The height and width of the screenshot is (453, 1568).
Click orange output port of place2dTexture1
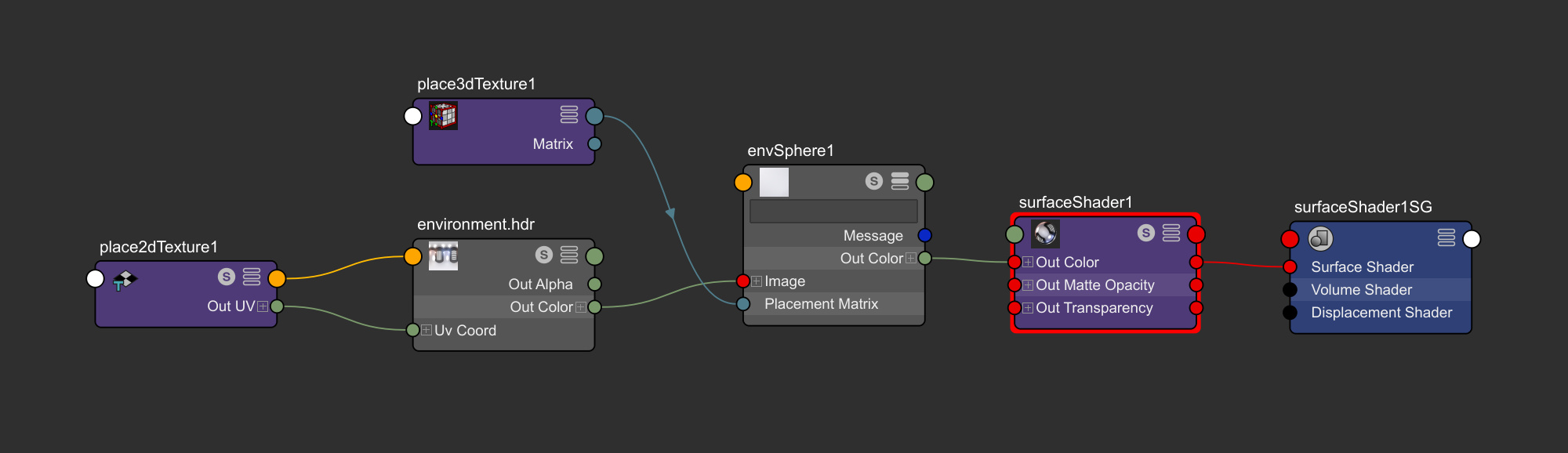(277, 278)
